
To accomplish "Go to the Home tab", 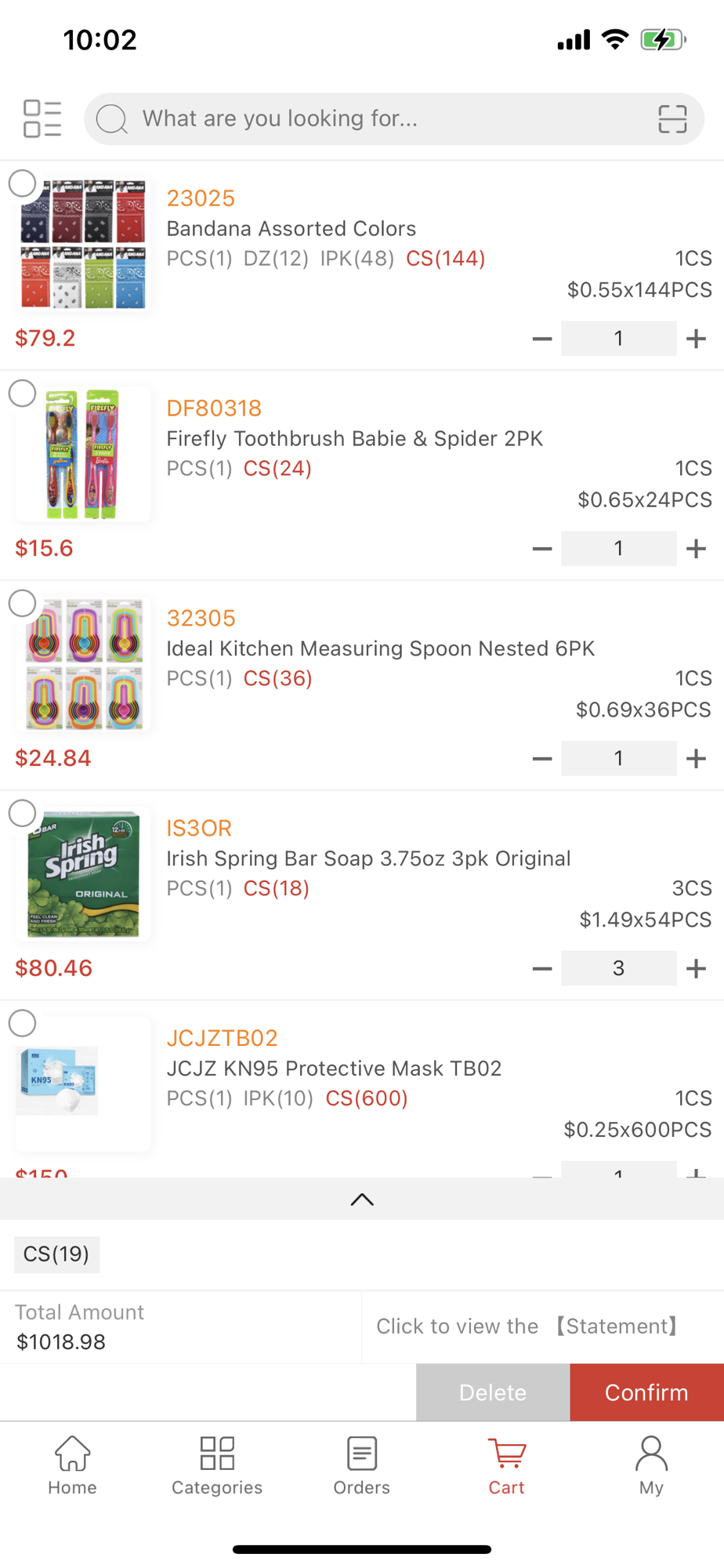I will coord(72,1466).
